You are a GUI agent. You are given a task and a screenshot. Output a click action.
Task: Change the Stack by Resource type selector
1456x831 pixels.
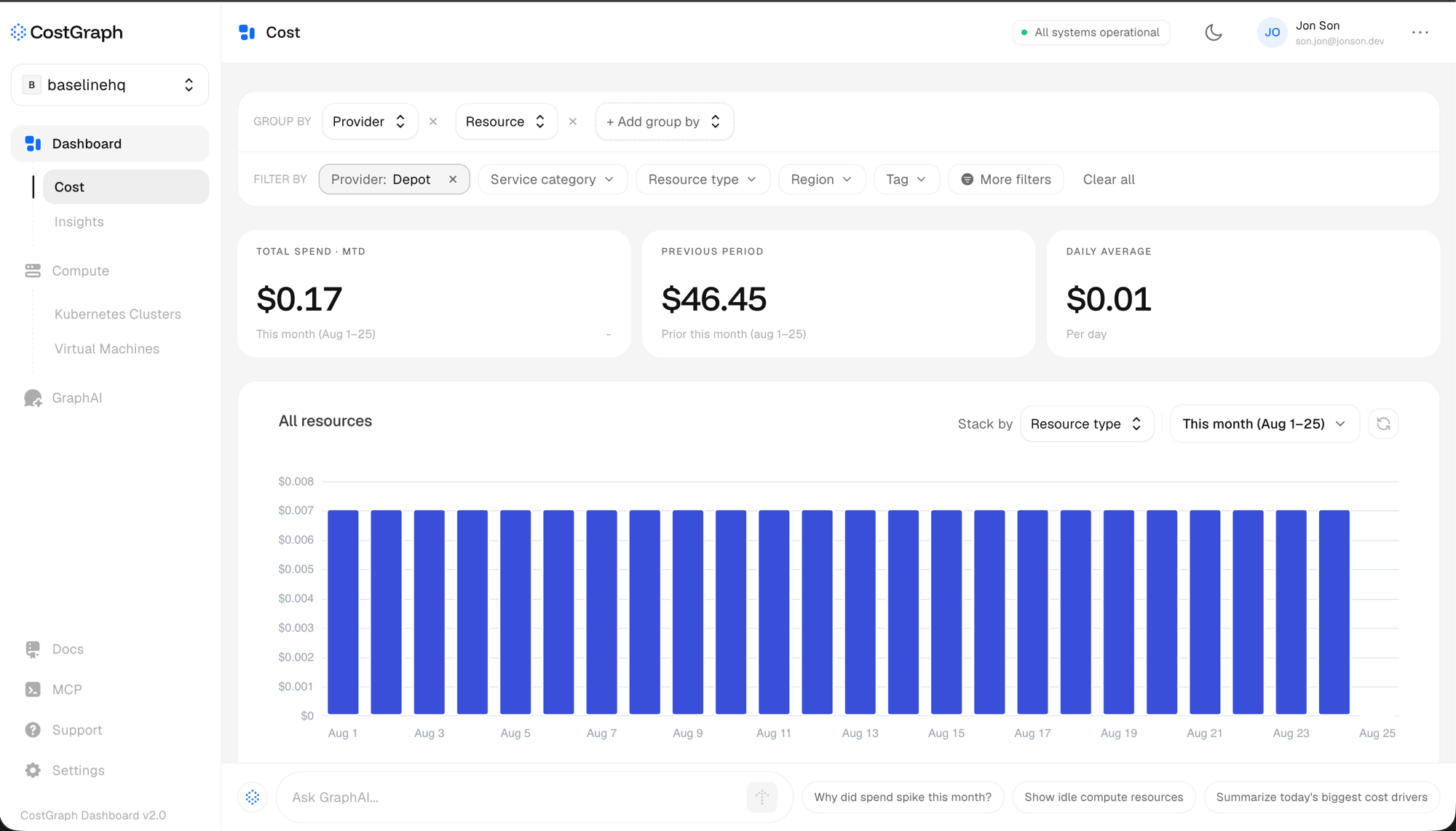click(x=1086, y=424)
